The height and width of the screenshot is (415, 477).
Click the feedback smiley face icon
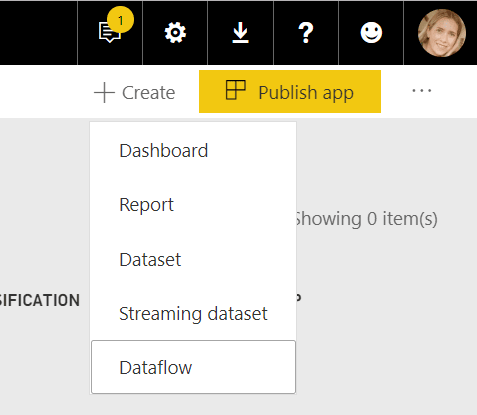click(371, 33)
